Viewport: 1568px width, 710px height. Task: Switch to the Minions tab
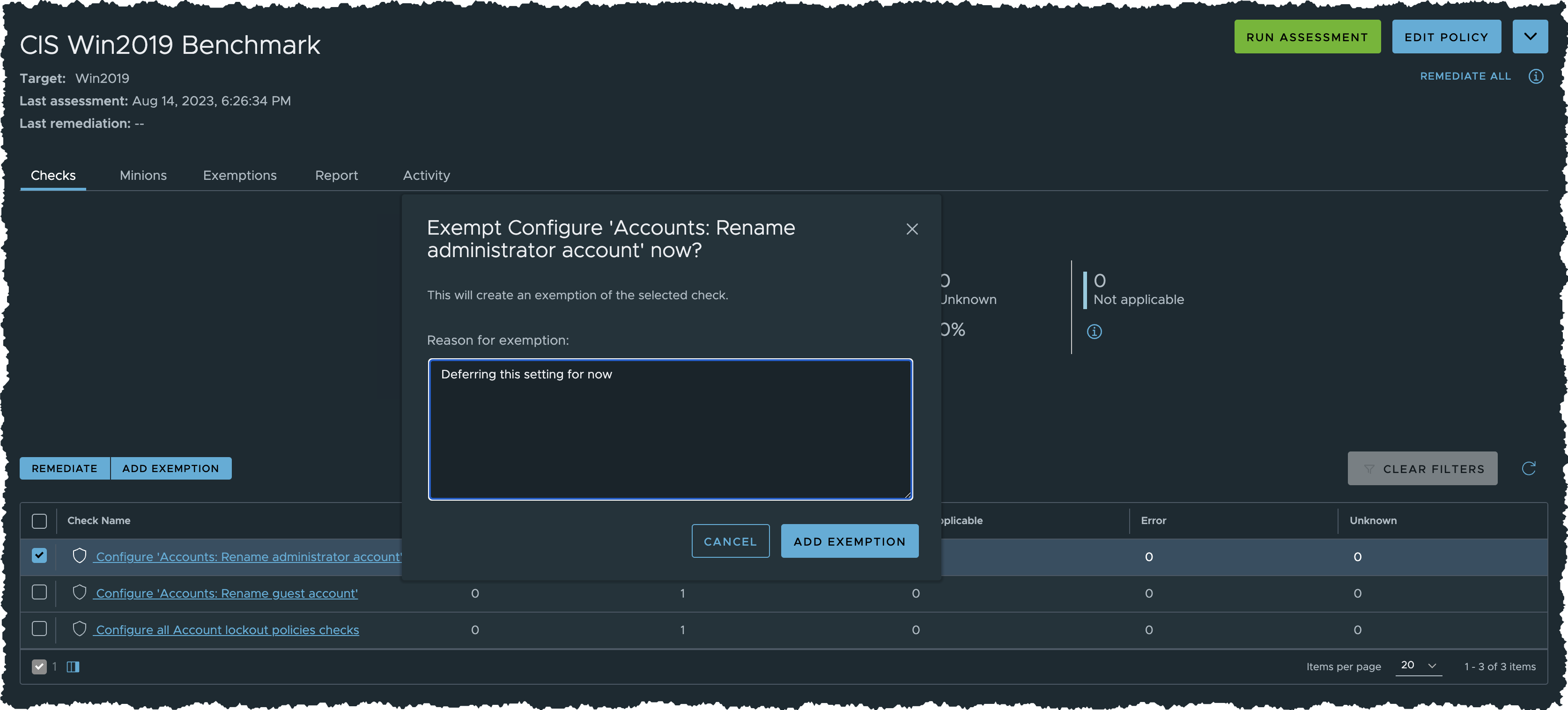coord(143,175)
